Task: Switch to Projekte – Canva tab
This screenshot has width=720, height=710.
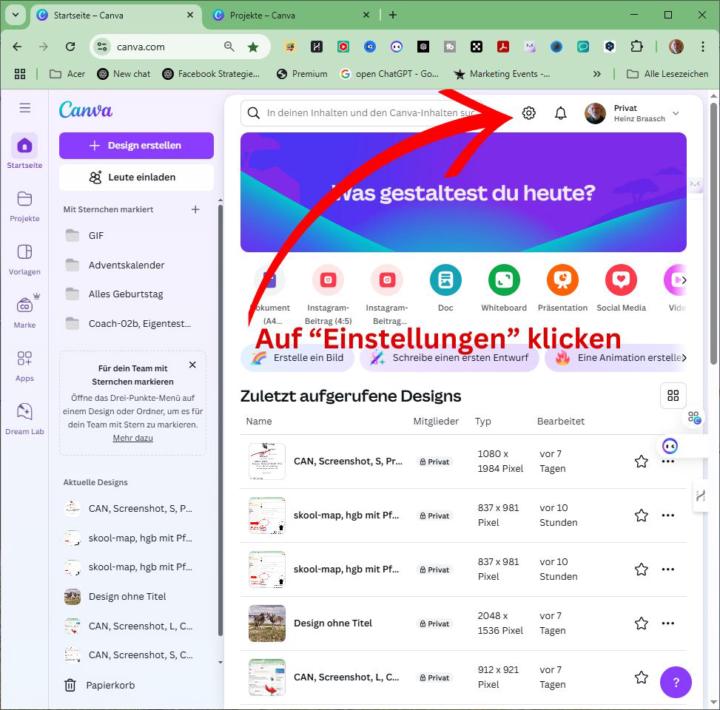Action: pos(290,15)
